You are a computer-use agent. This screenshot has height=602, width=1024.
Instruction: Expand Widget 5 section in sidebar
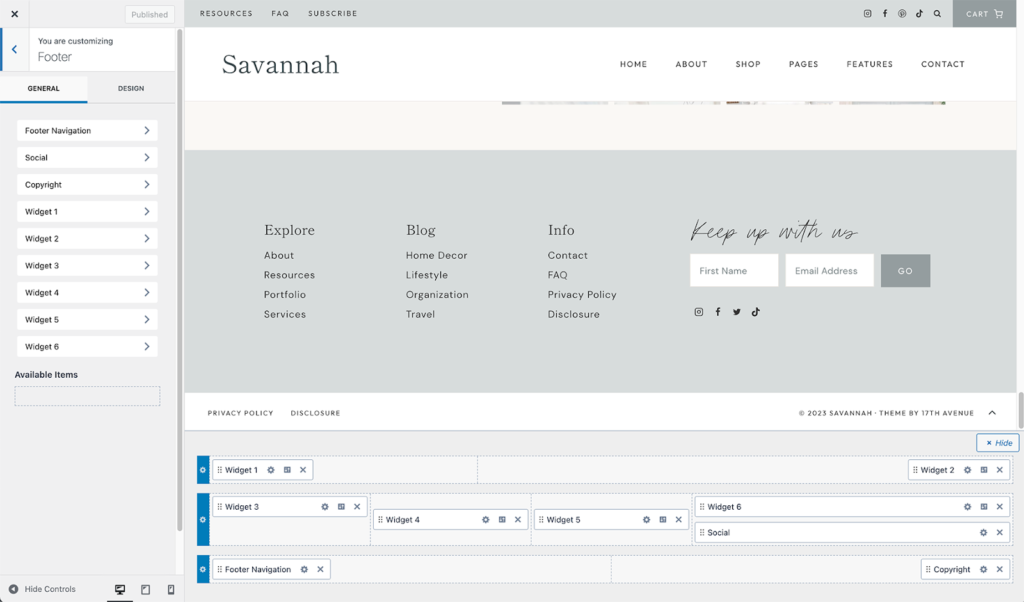click(87, 320)
